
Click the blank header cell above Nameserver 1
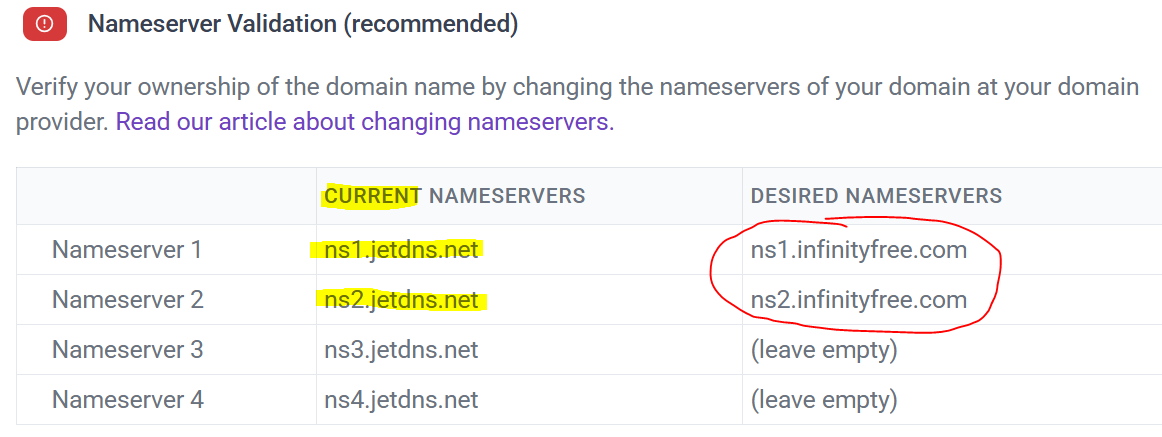(166, 196)
